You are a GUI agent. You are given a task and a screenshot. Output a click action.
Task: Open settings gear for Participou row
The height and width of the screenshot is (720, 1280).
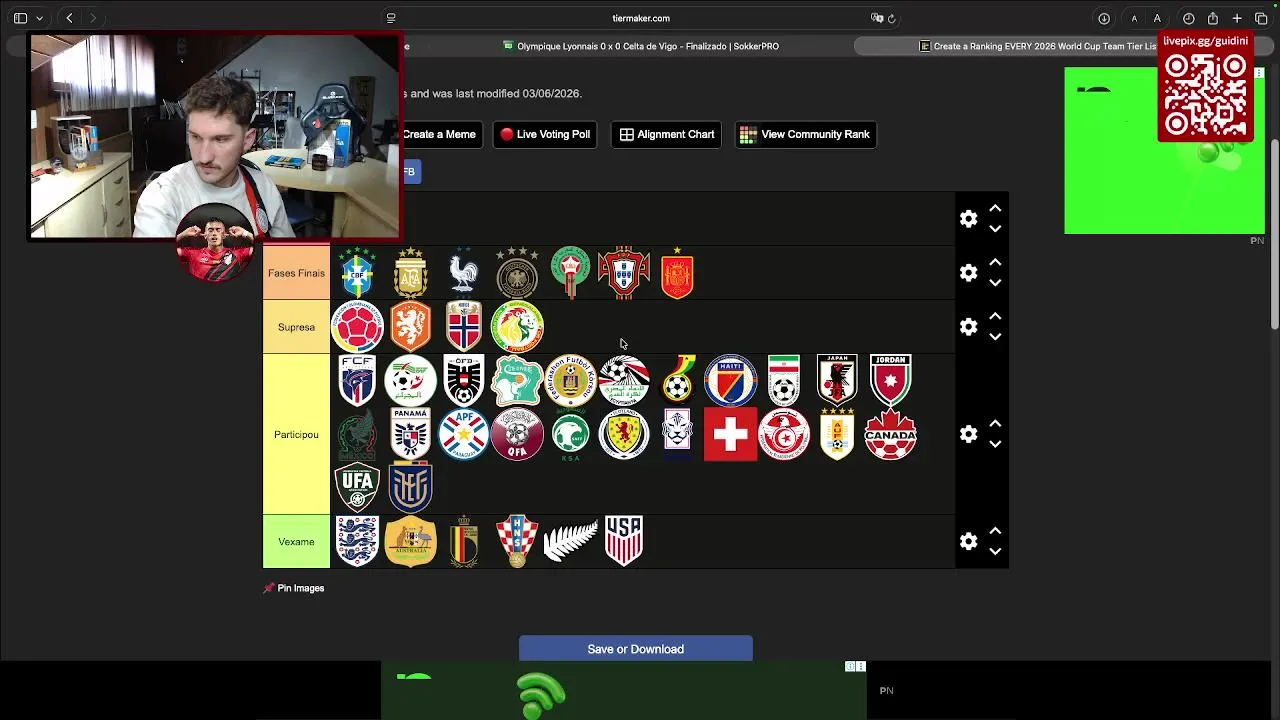click(x=968, y=434)
